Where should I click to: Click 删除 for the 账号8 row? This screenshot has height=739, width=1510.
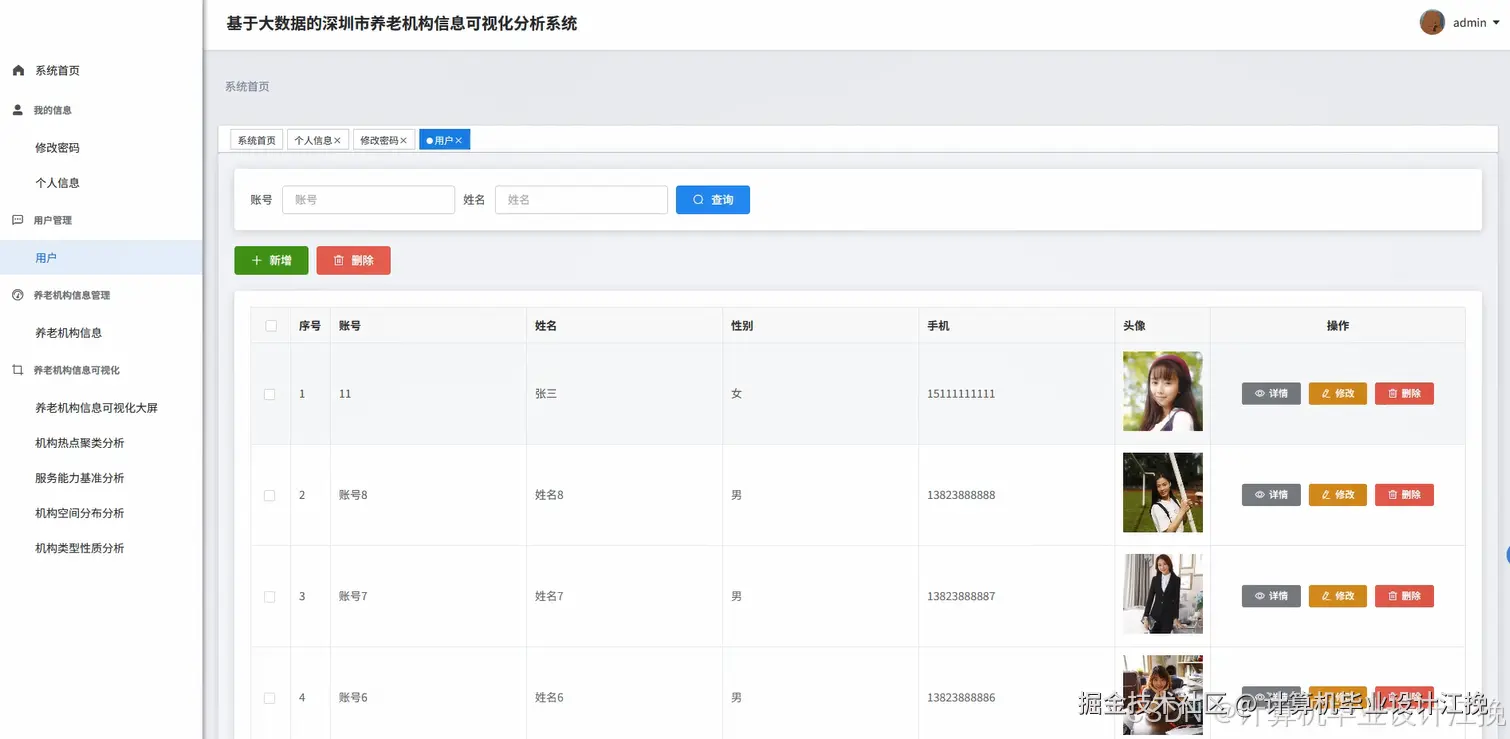point(1404,495)
